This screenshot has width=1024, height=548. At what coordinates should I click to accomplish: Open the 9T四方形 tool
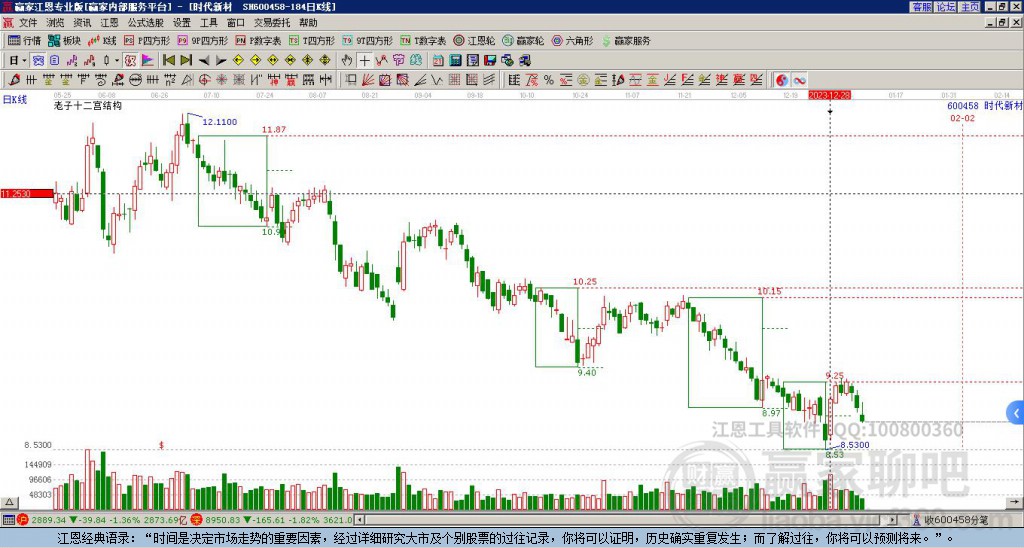pyautogui.click(x=367, y=40)
